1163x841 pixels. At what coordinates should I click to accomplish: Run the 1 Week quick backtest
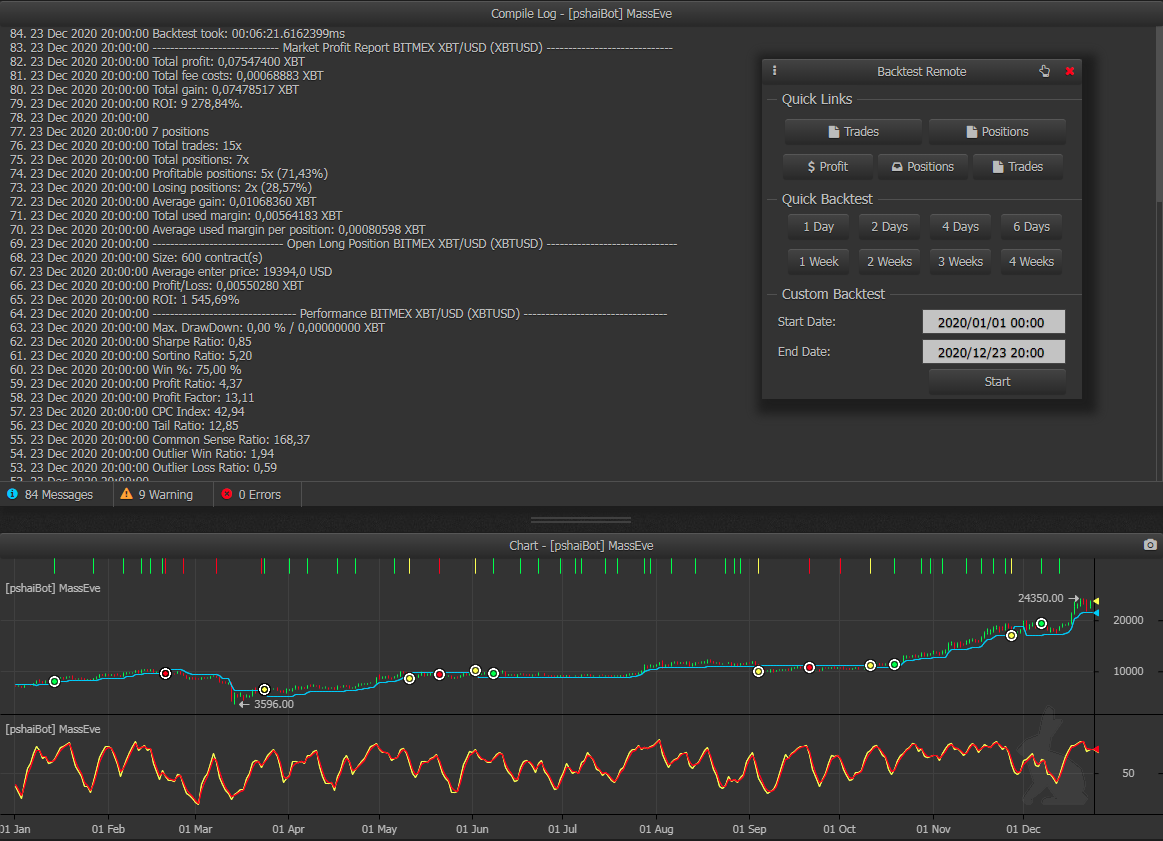pyautogui.click(x=818, y=262)
